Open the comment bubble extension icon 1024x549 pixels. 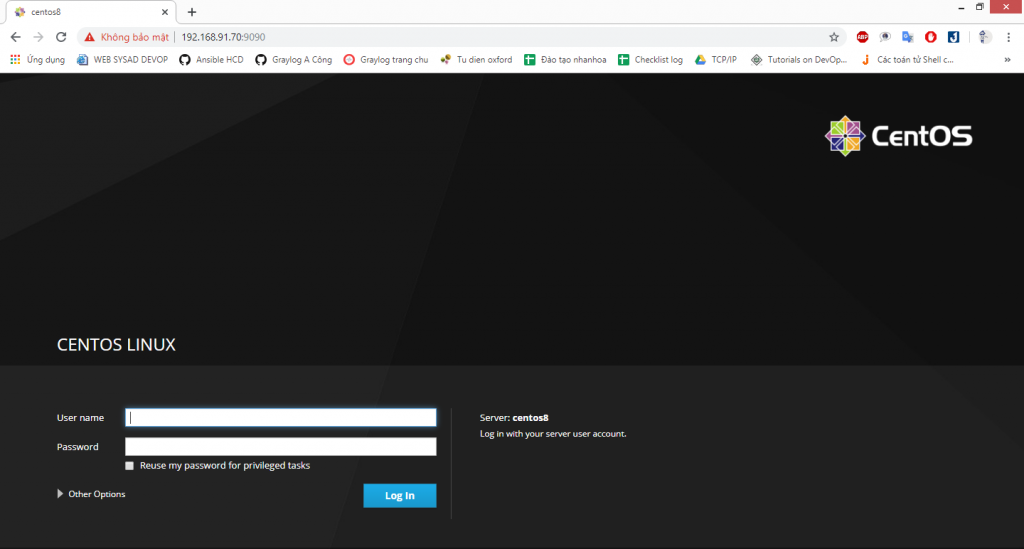pyautogui.click(x=885, y=37)
